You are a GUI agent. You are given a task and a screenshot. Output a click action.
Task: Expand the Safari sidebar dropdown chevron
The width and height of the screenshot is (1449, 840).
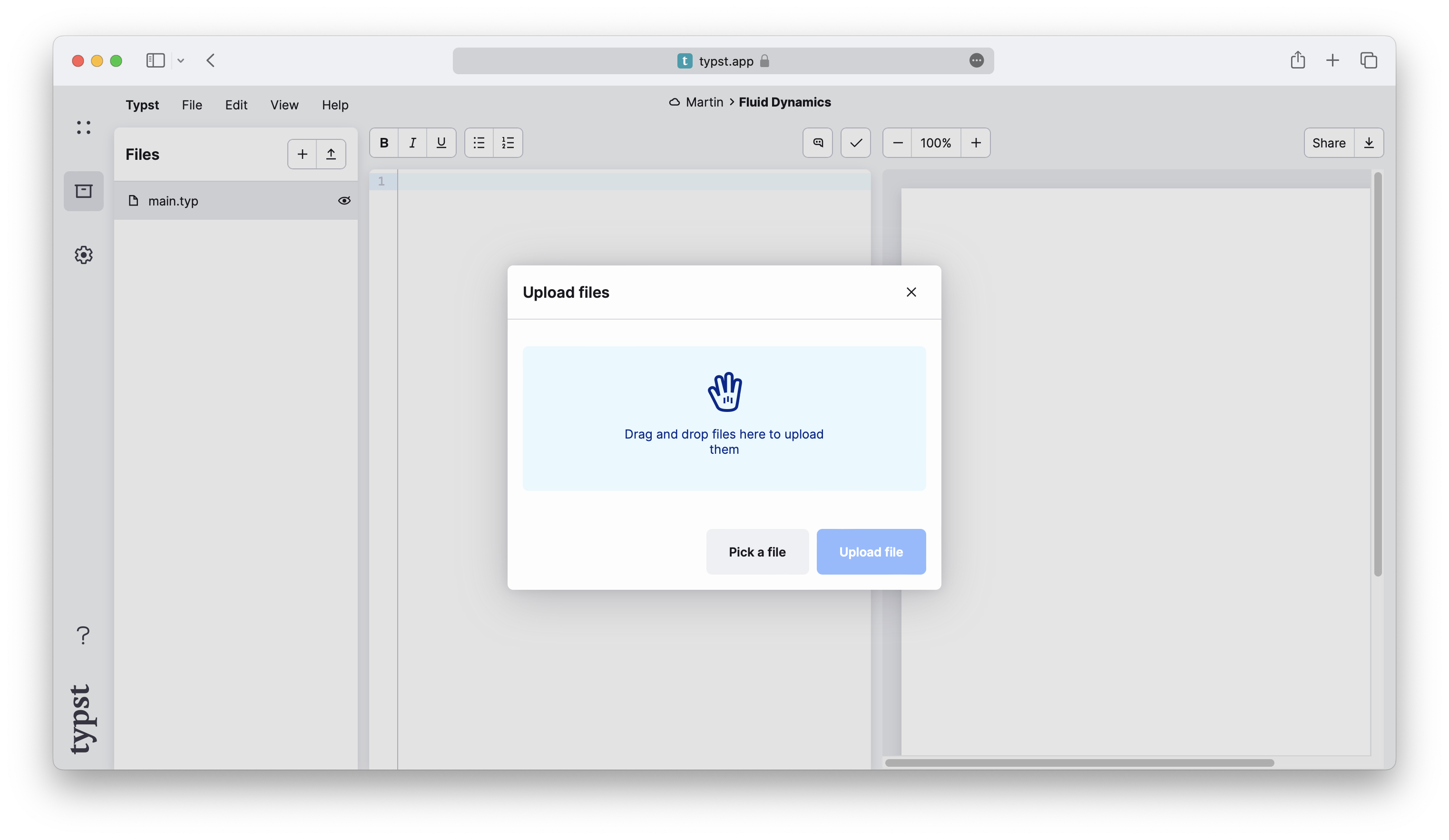tap(181, 60)
